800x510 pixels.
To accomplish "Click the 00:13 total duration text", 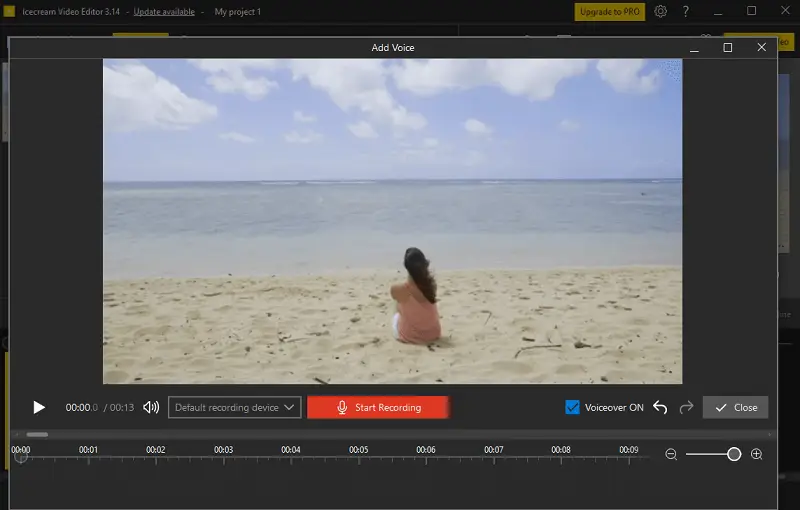I will 122,407.
